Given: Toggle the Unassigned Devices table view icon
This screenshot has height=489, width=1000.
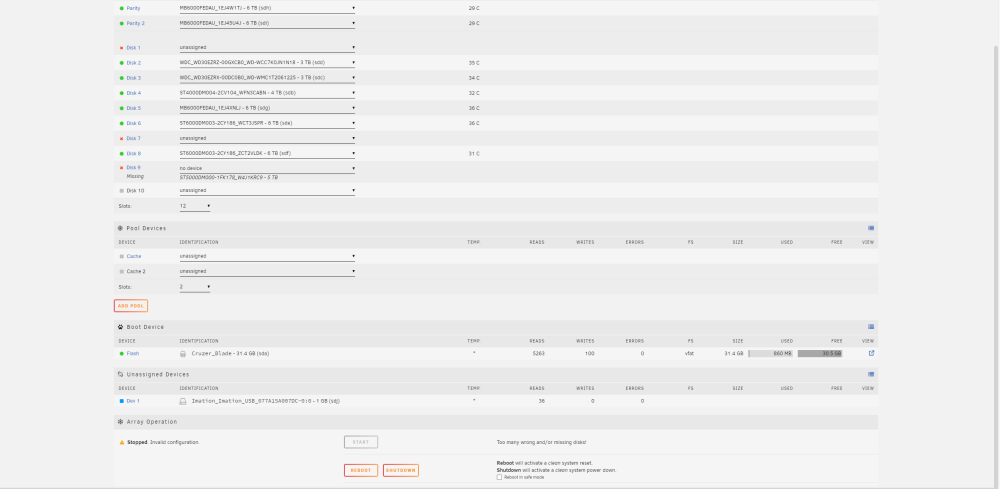Looking at the screenshot, I should pyautogui.click(x=871, y=374).
